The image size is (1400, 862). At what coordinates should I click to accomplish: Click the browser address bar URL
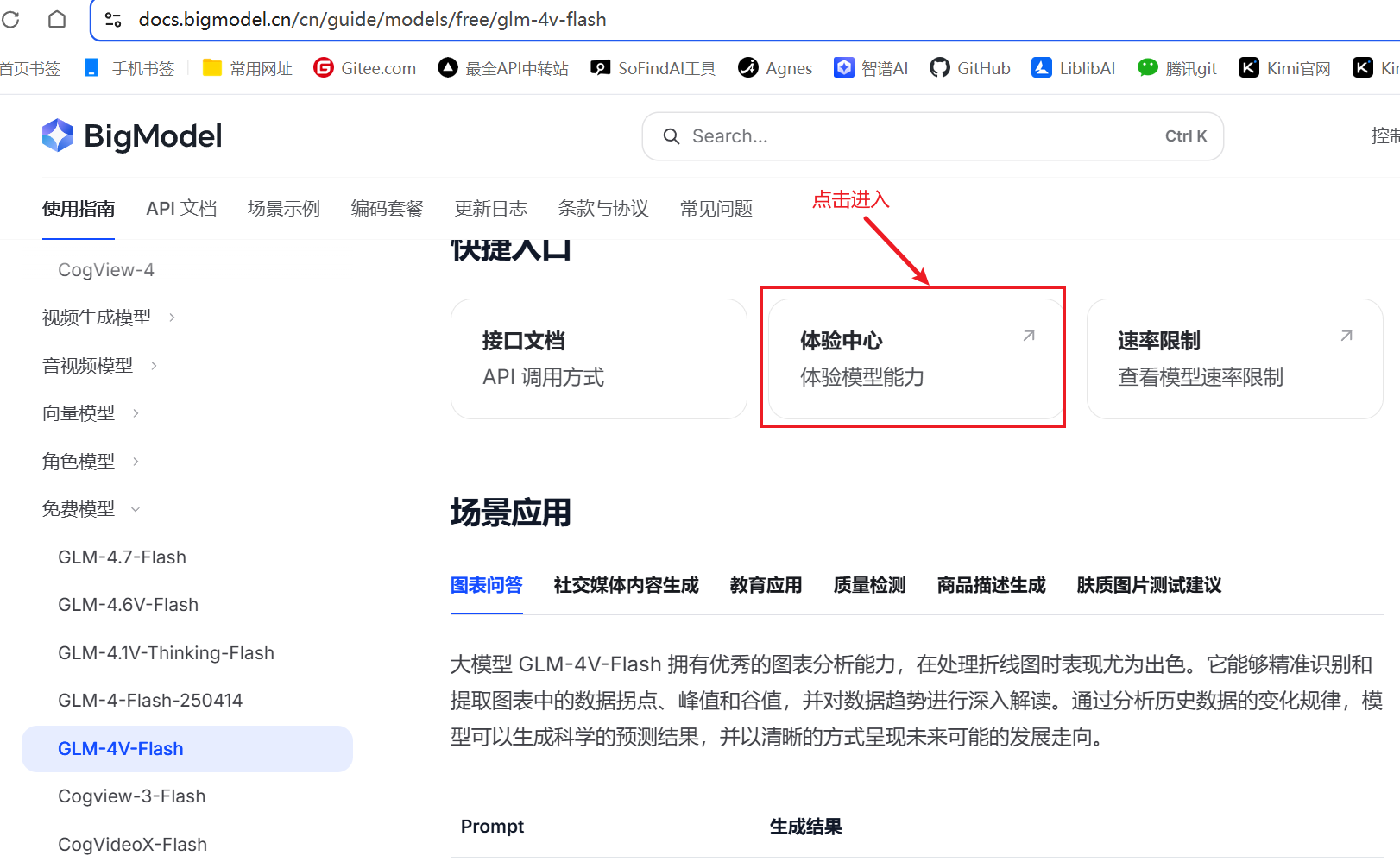tap(373, 19)
